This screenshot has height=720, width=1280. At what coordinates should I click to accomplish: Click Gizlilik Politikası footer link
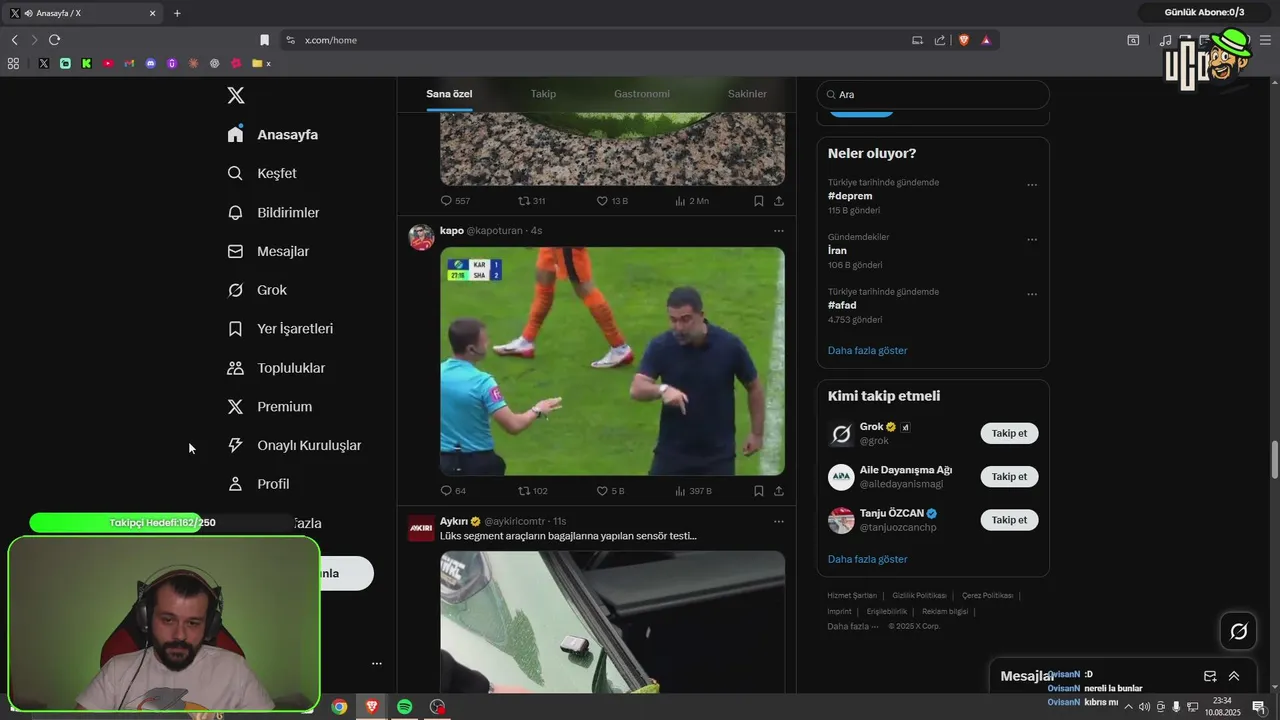(919, 596)
